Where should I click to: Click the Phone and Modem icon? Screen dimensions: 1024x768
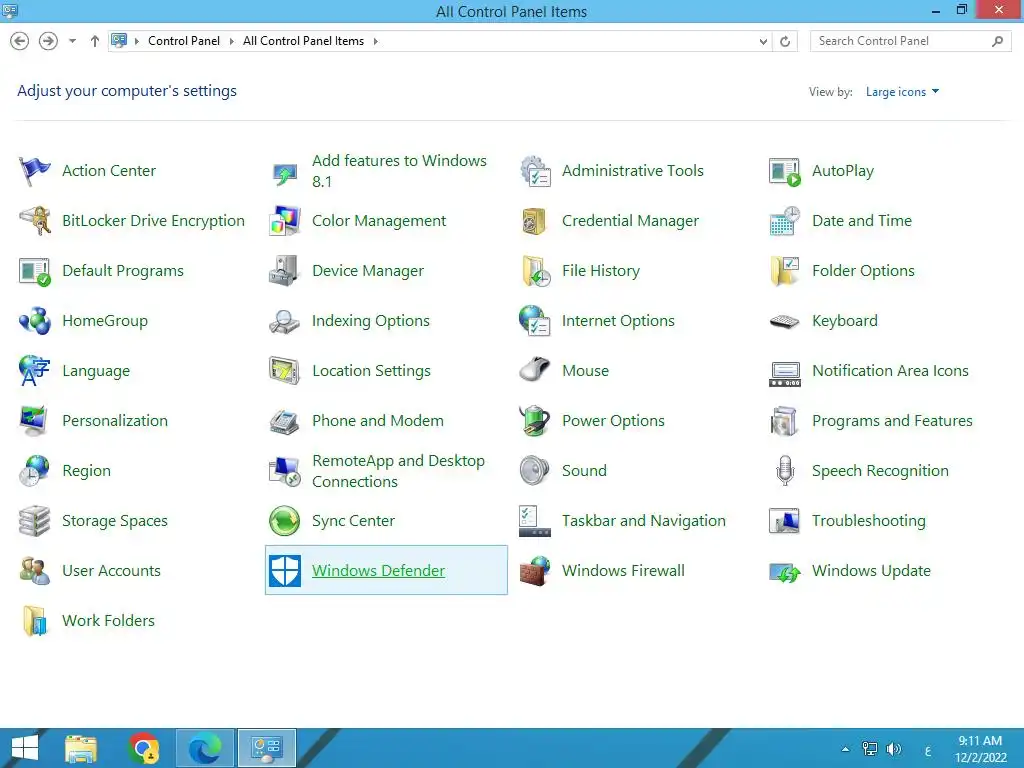(285, 421)
